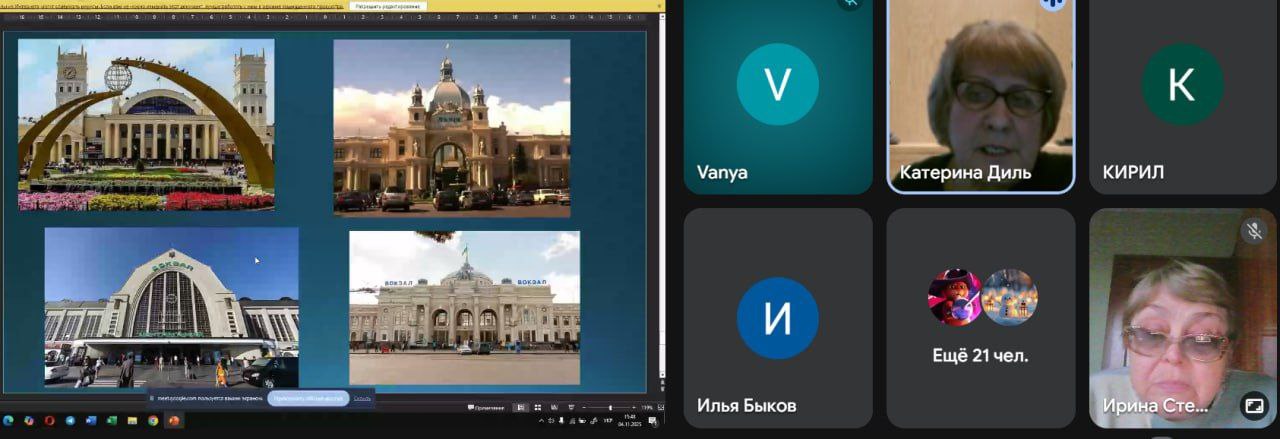Click the enable editing button in yellow bar
The width and height of the screenshot is (1280, 439).
pyautogui.click(x=388, y=6)
